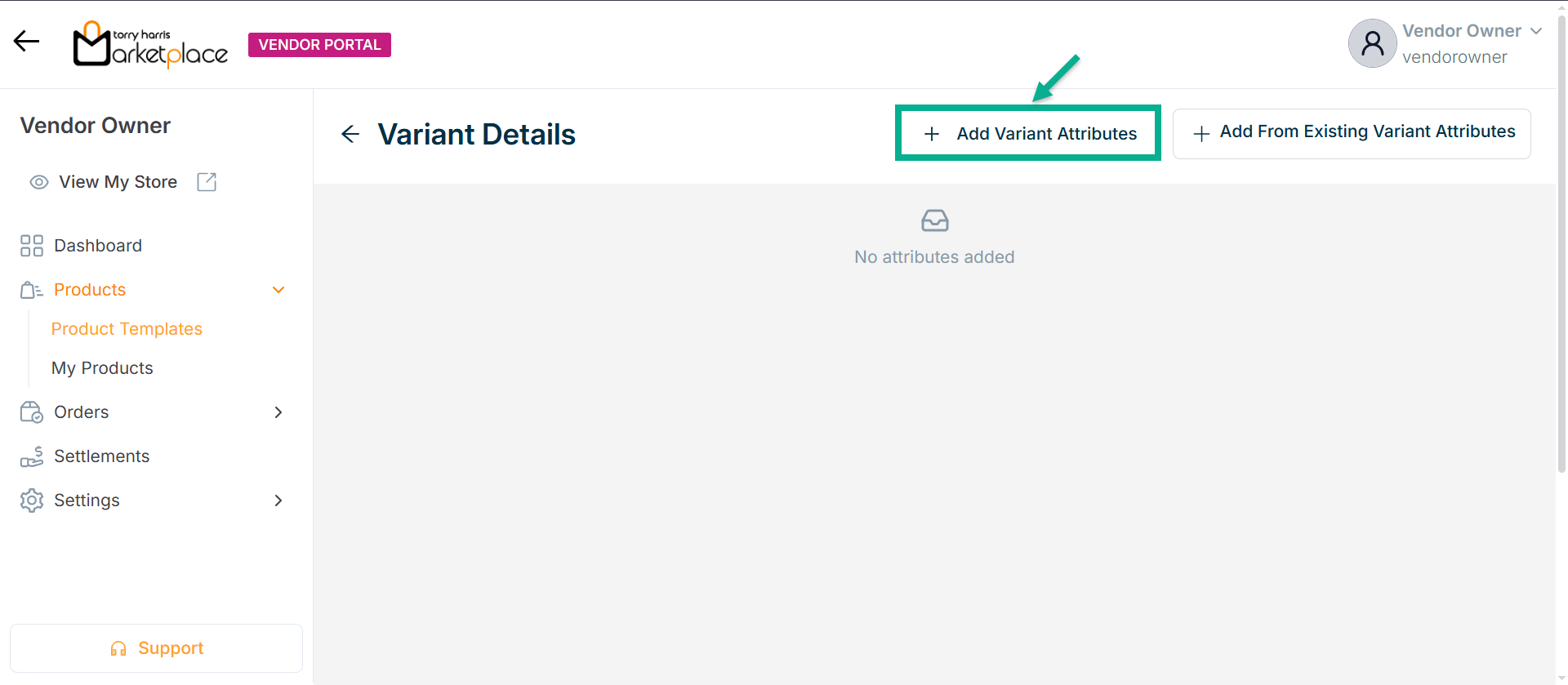Image resolution: width=1568 pixels, height=685 pixels.
Task: Click the Vendor Owner profile avatar
Action: coord(1372,43)
